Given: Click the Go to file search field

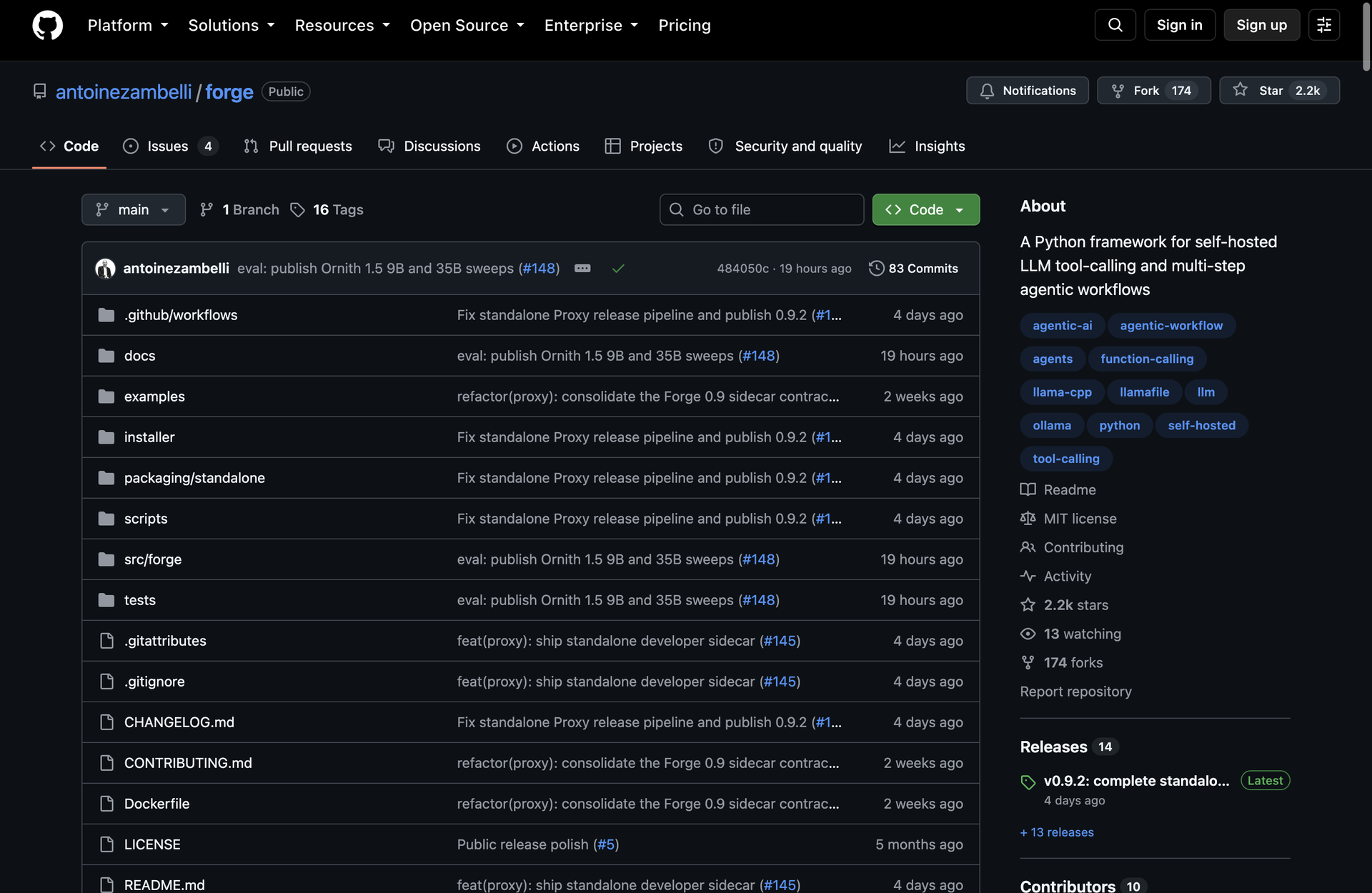Looking at the screenshot, I should pos(762,210).
